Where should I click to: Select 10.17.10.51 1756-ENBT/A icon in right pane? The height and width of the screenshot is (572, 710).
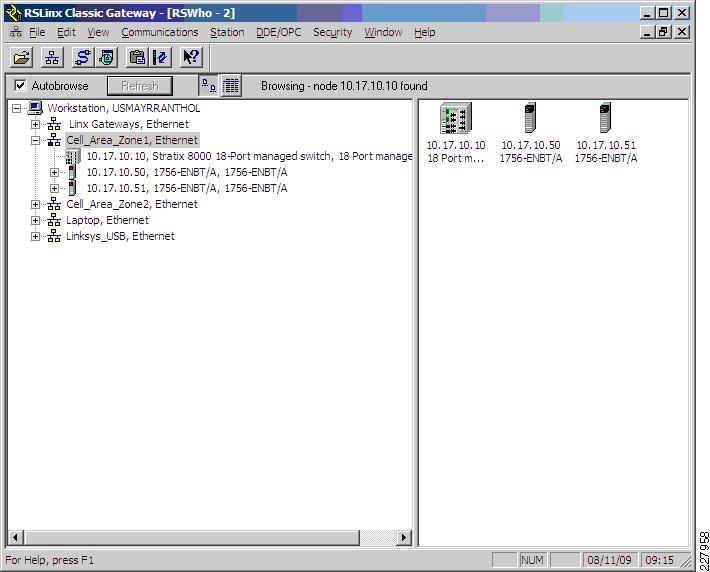coord(605,118)
